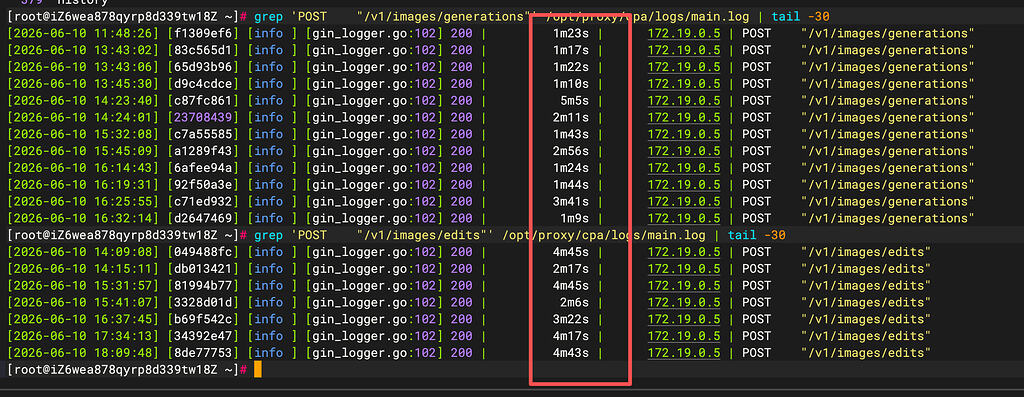Screen dimensions: 1024x397
Task: Click the "/v1/images/generations" path in the c7a55585 row
Action: tap(888, 134)
